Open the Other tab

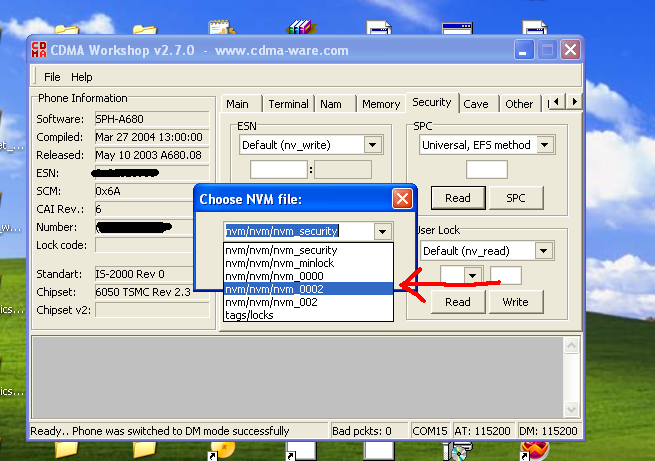coord(519,104)
